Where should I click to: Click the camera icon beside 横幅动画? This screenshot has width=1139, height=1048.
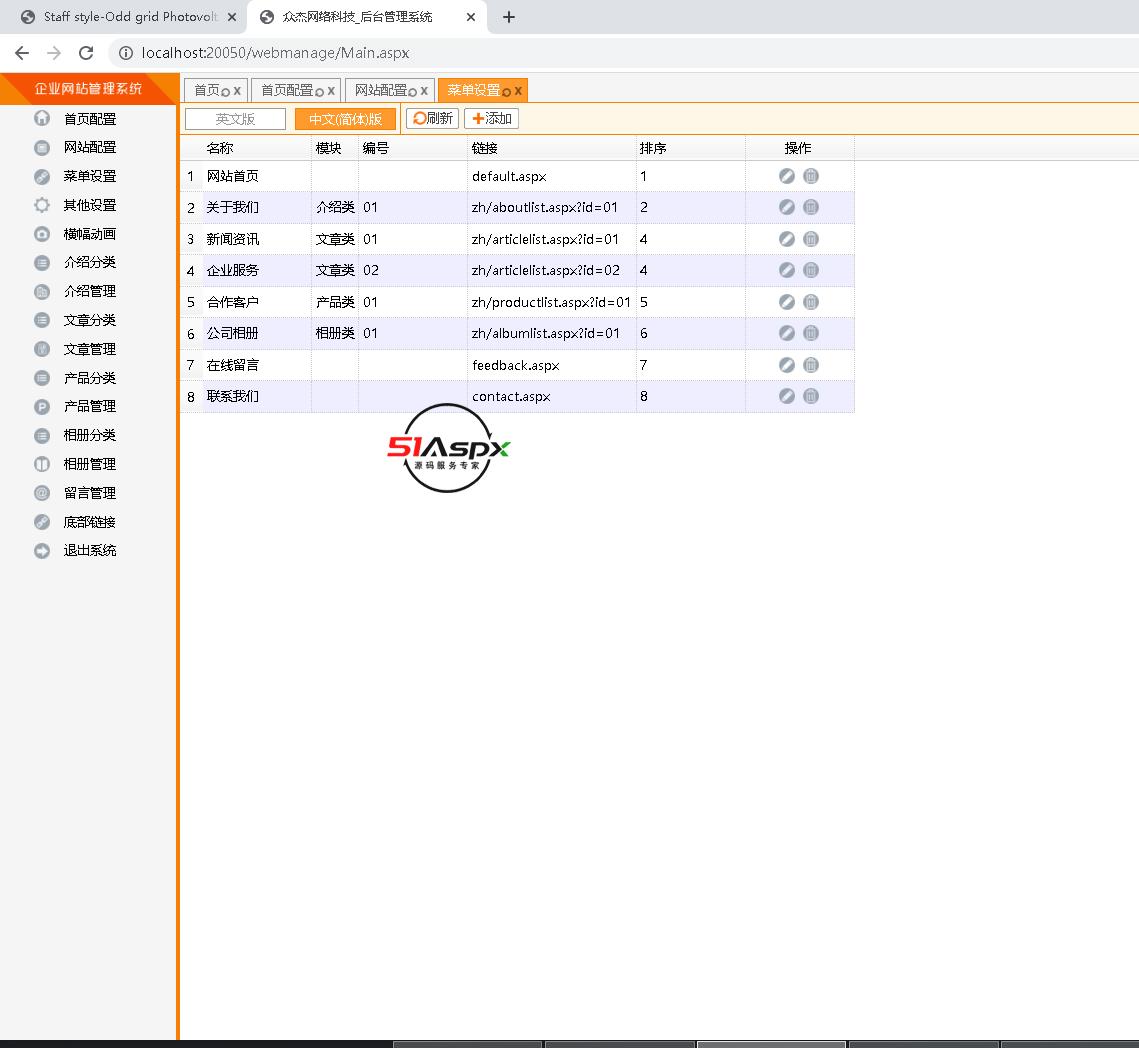[x=42, y=234]
